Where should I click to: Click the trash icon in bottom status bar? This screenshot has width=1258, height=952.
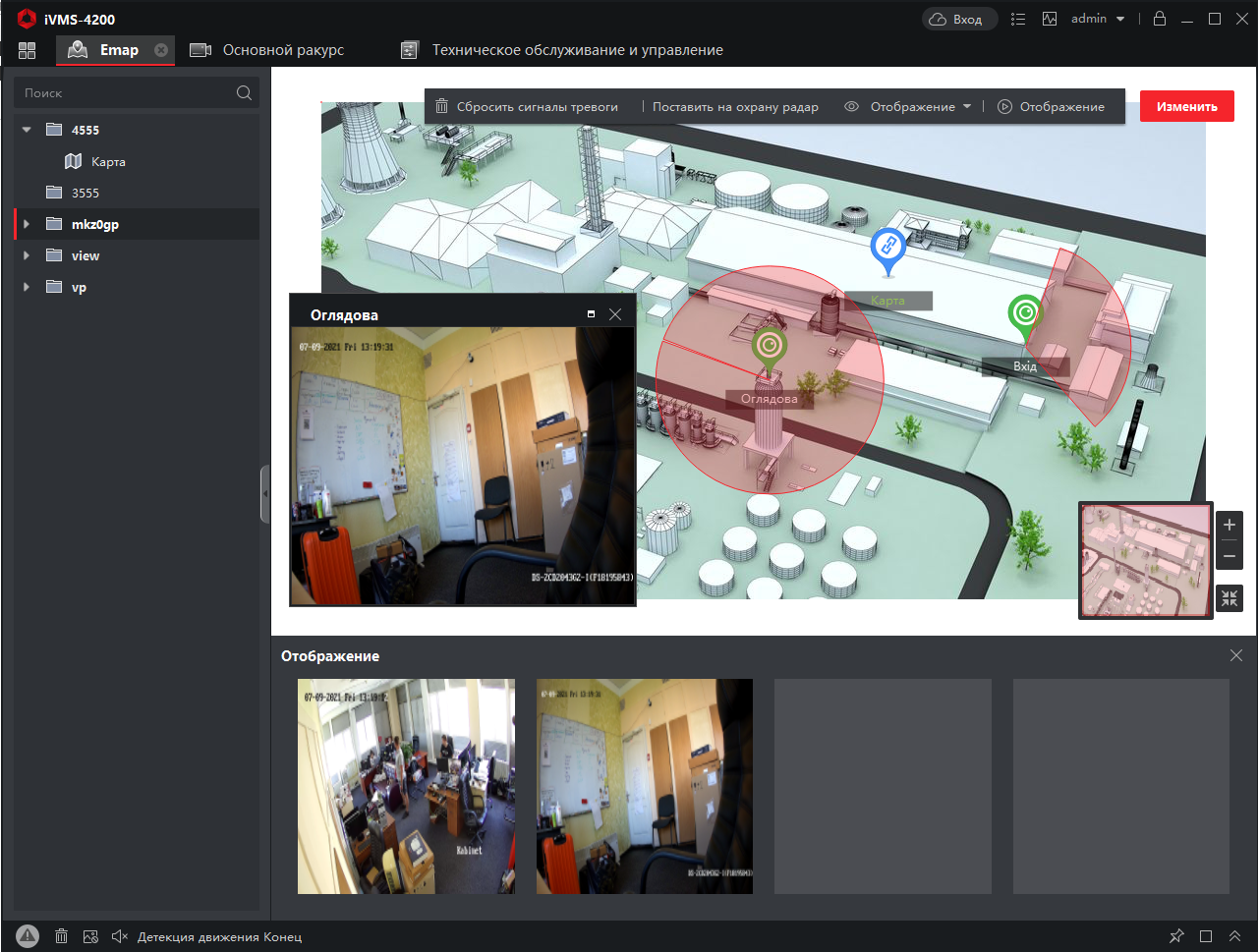(x=61, y=936)
